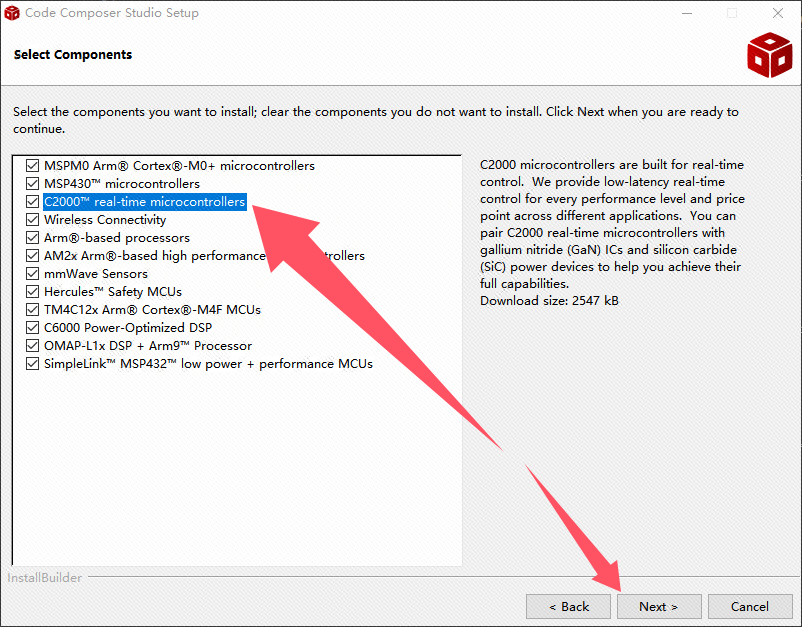Uncheck the MSP430 microcontrollers checkbox

(x=32, y=184)
